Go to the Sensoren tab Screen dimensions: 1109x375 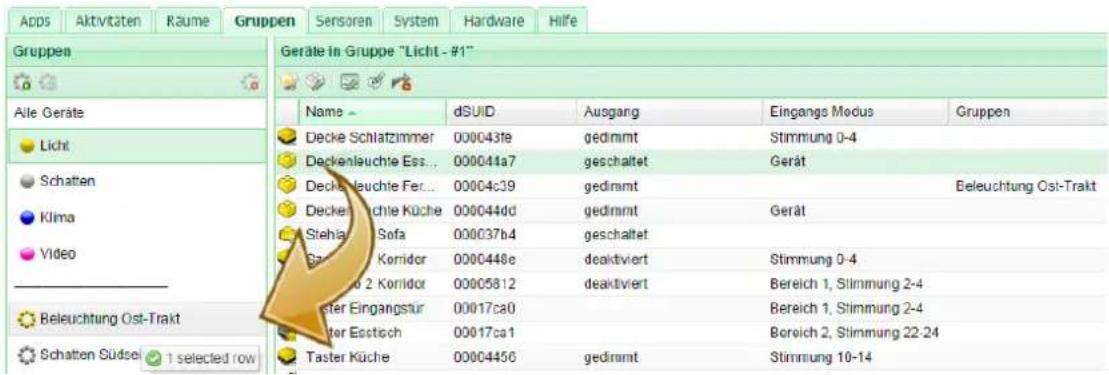(344, 21)
